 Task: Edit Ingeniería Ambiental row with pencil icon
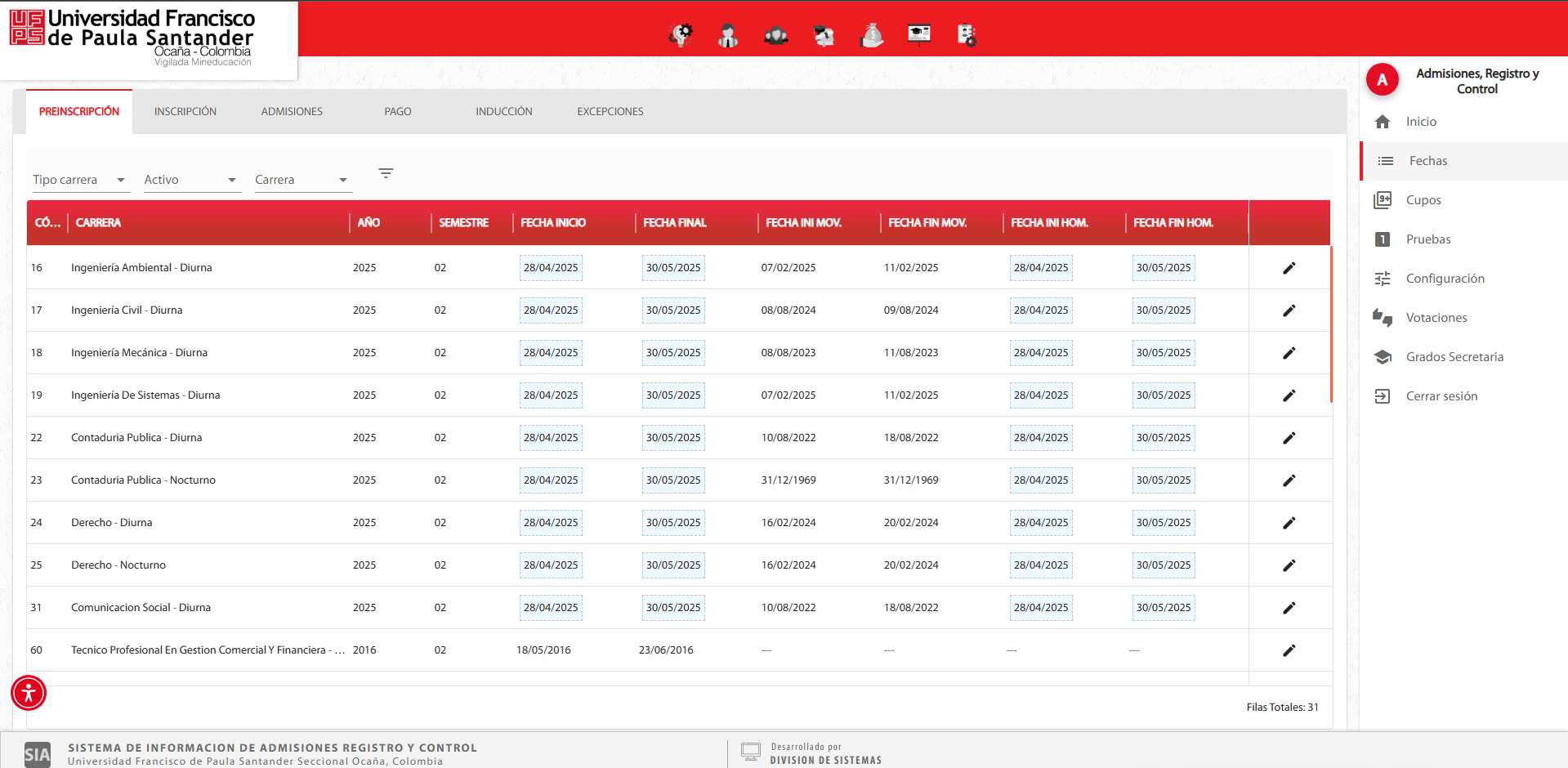coord(1289,268)
